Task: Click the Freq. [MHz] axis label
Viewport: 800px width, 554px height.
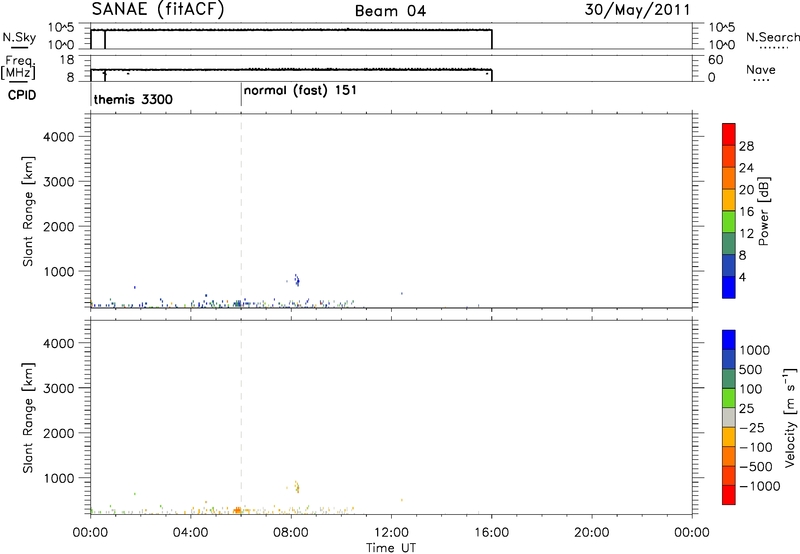Action: 19,67
